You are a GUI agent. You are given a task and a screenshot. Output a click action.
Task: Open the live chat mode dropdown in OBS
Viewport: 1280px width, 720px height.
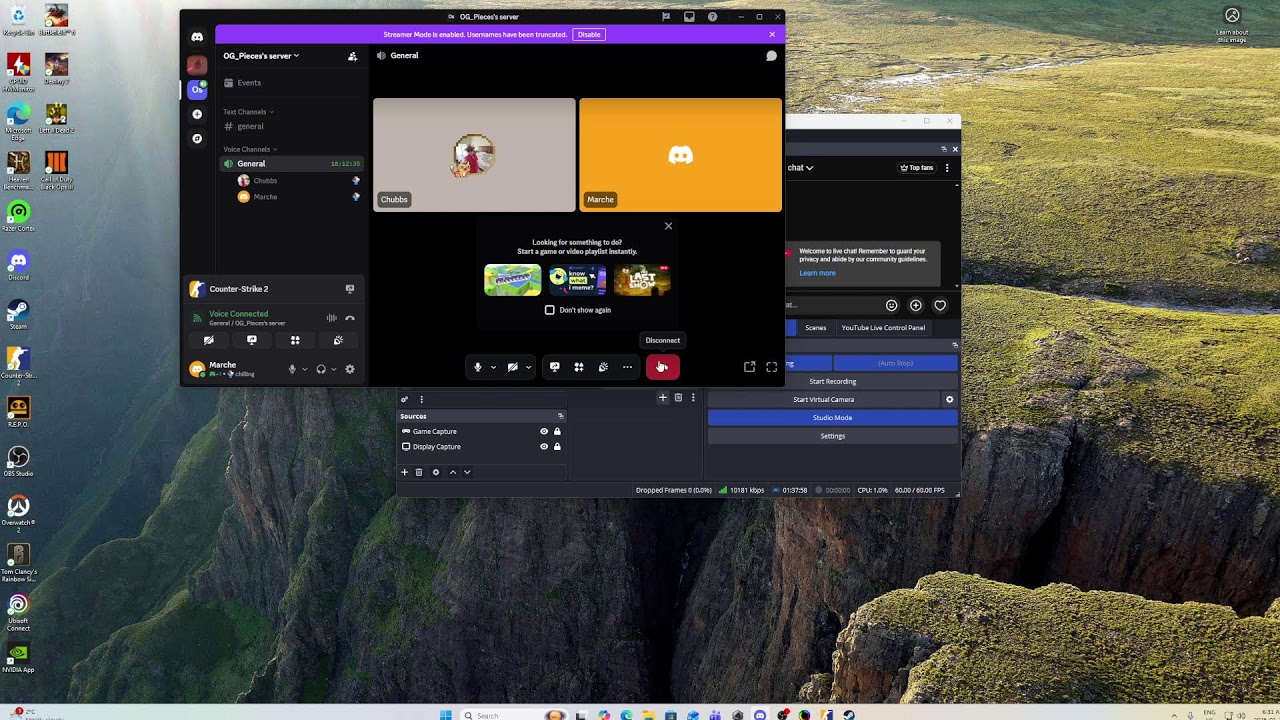coord(800,168)
